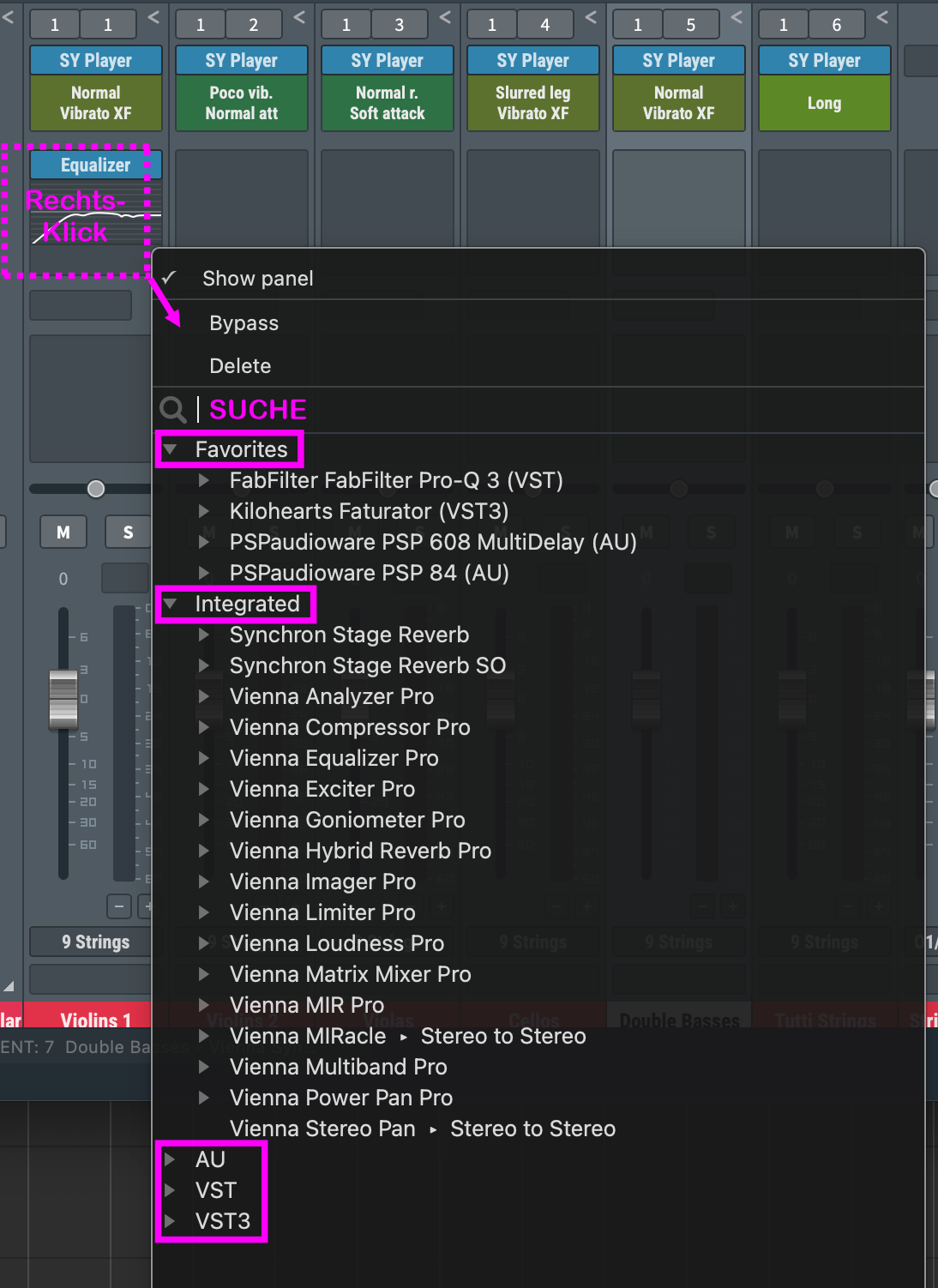This screenshot has height=1288, width=938.
Task: Select Bypass from the context menu
Action: coord(244,323)
